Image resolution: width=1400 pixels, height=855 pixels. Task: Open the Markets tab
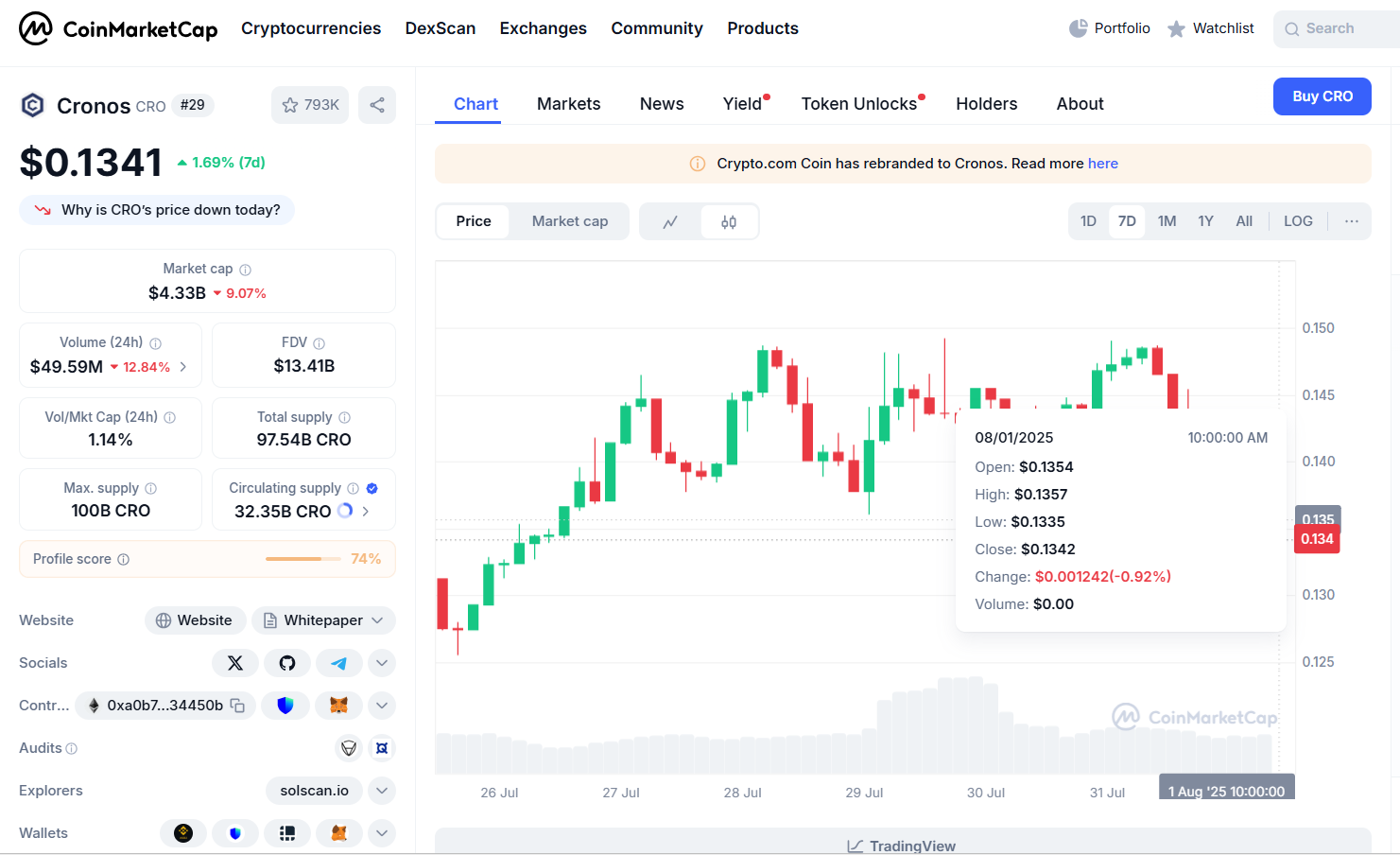coord(568,104)
